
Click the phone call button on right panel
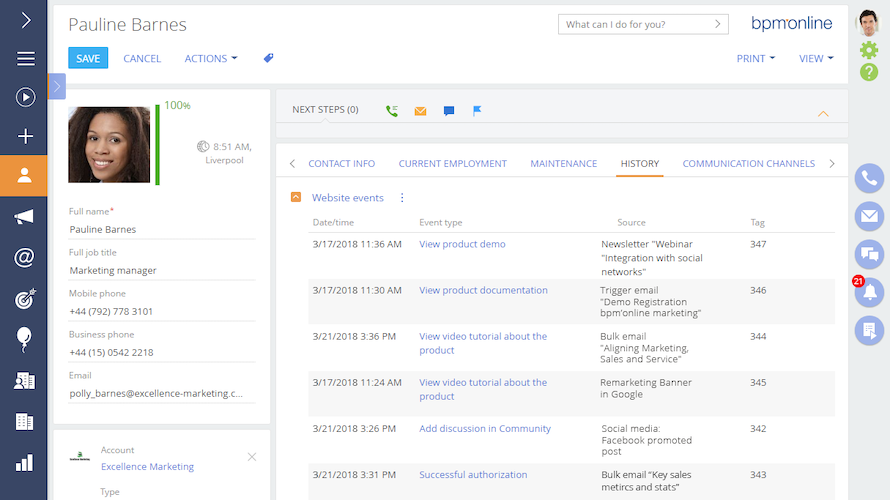(x=869, y=179)
